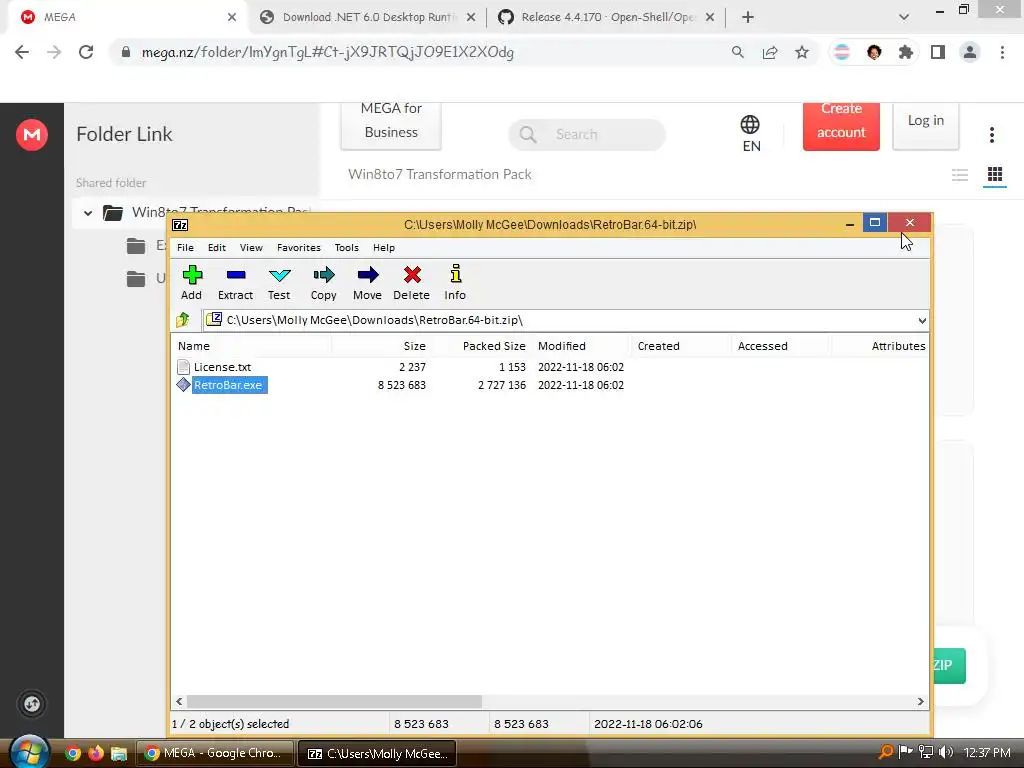Reload the MEGA page

pos(86,52)
